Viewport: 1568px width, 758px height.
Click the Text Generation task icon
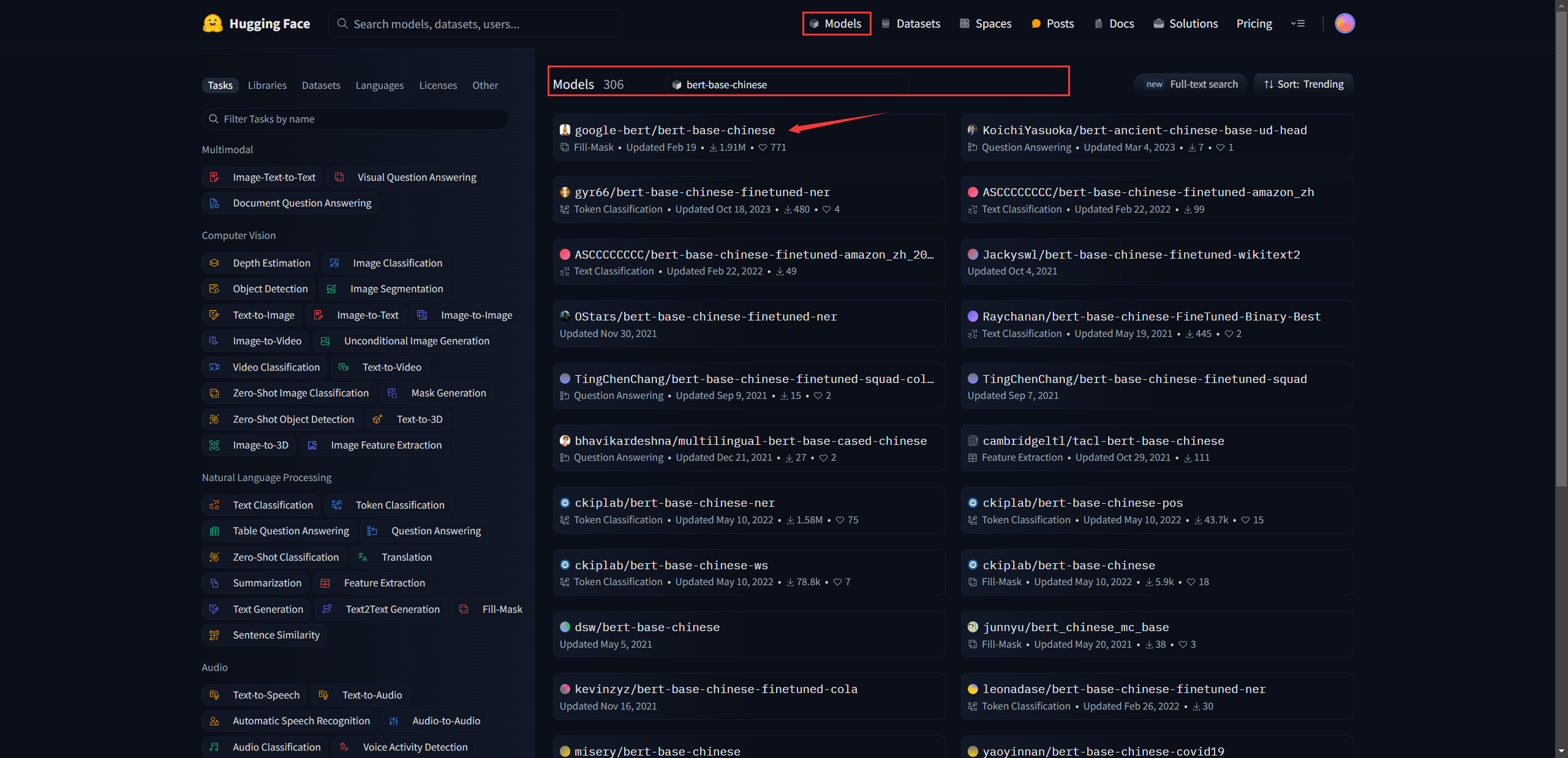click(x=214, y=609)
